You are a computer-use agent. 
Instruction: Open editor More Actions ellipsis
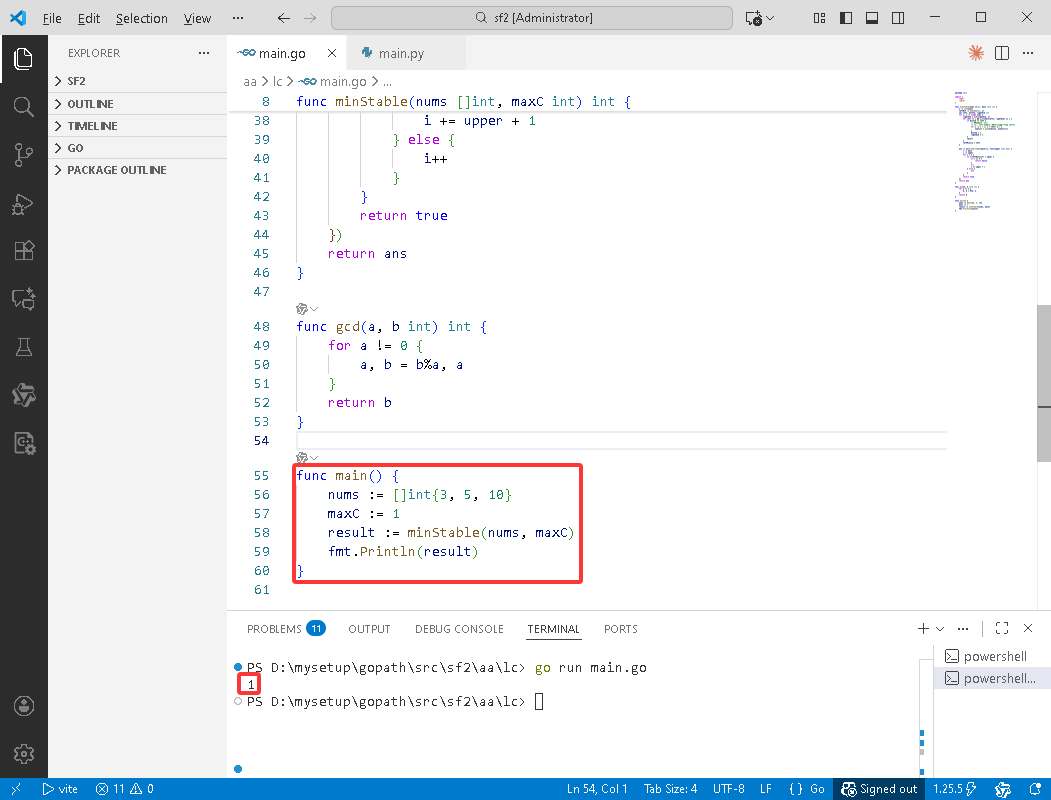1028,53
